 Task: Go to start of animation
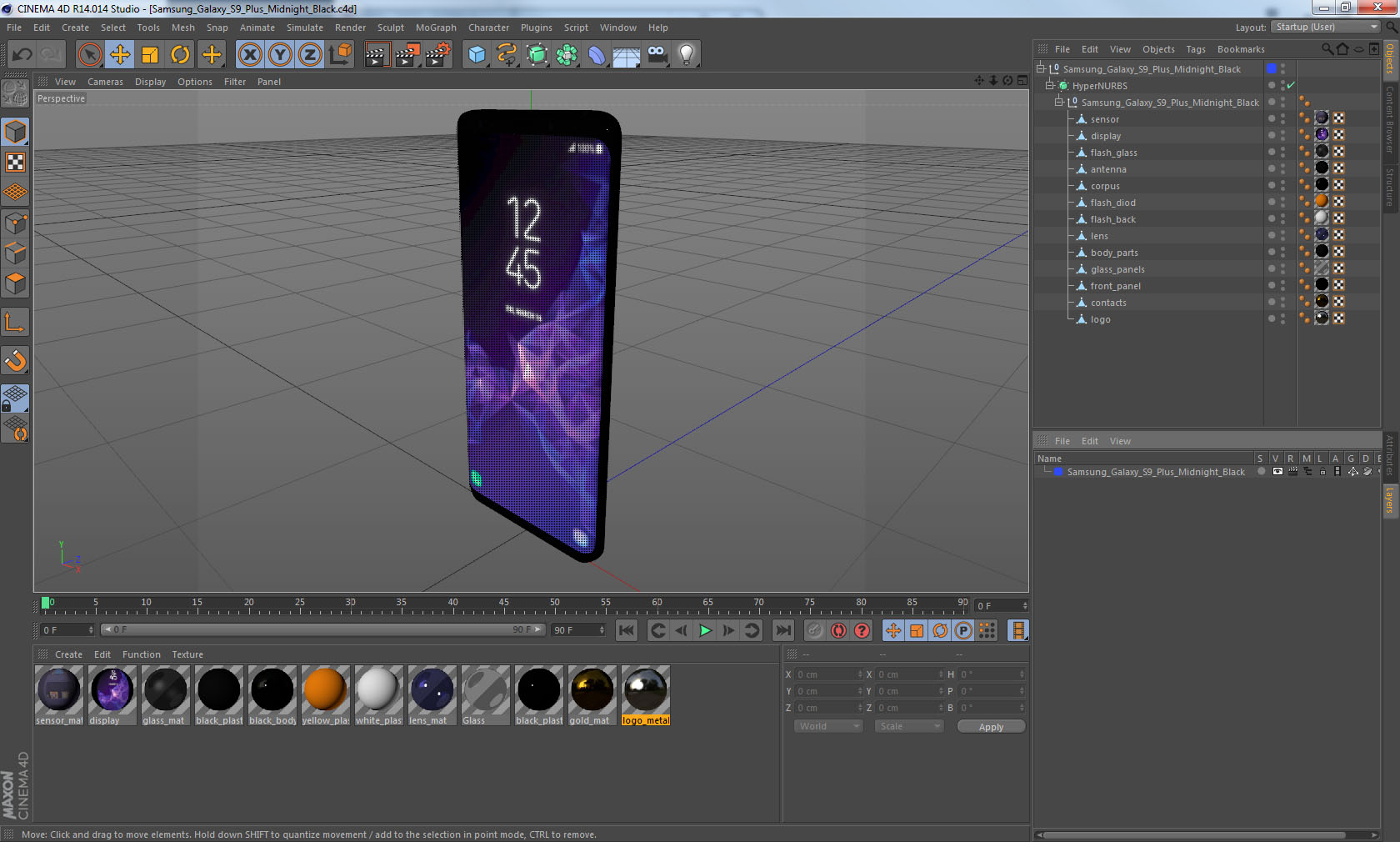pyautogui.click(x=627, y=630)
